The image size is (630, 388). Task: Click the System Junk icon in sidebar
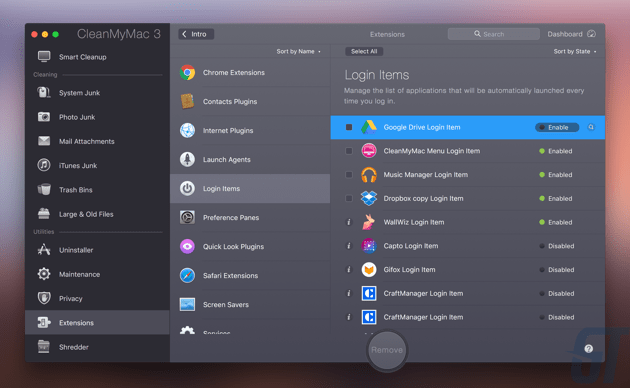(44, 93)
